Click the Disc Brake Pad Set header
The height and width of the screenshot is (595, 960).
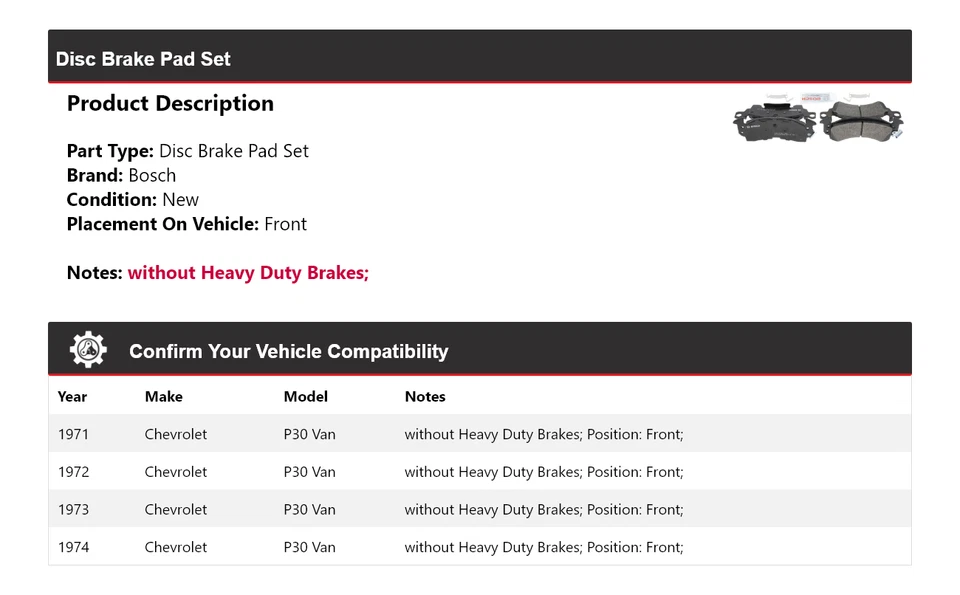143,59
